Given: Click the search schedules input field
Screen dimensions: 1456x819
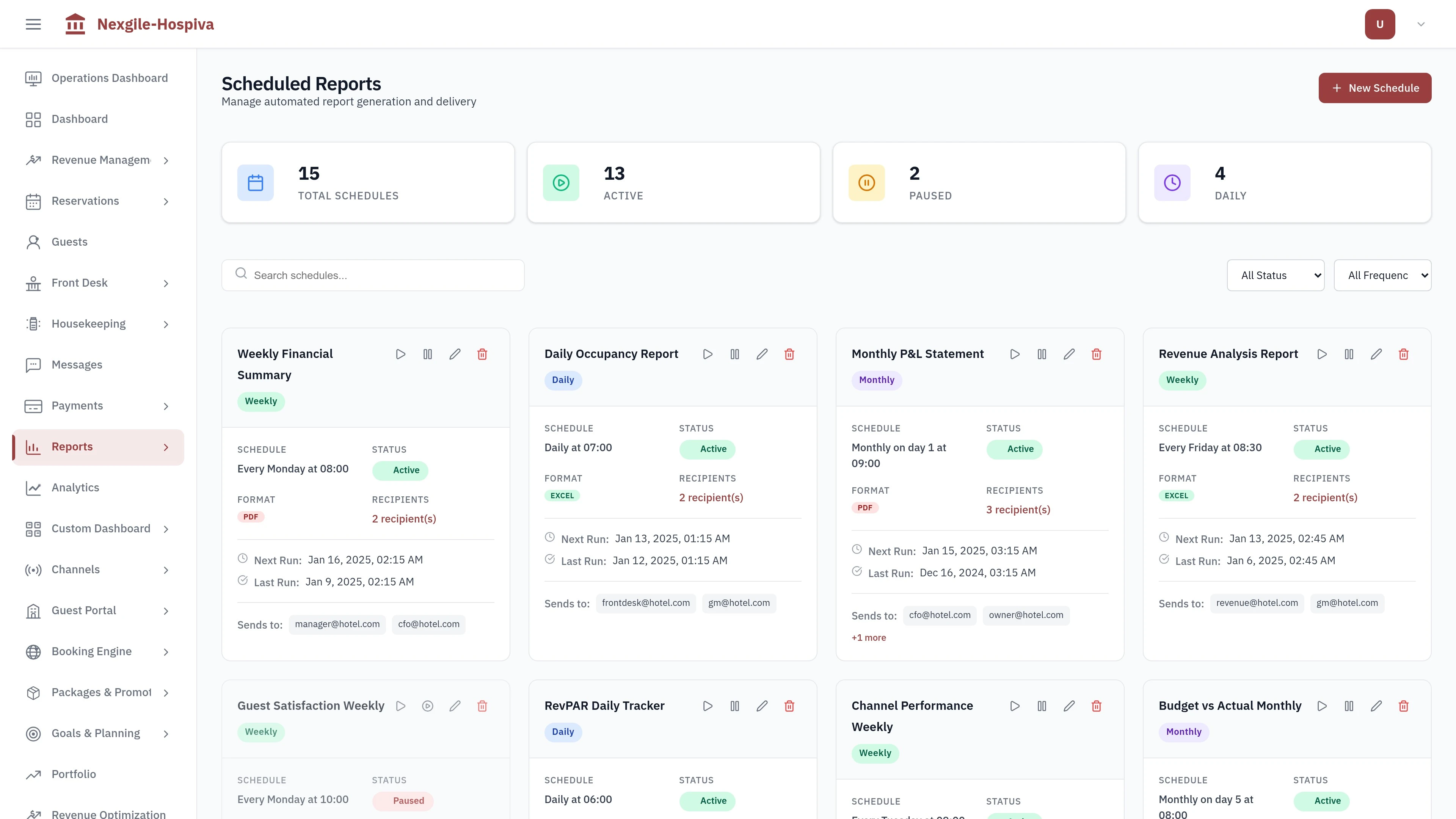Looking at the screenshot, I should 373,275.
